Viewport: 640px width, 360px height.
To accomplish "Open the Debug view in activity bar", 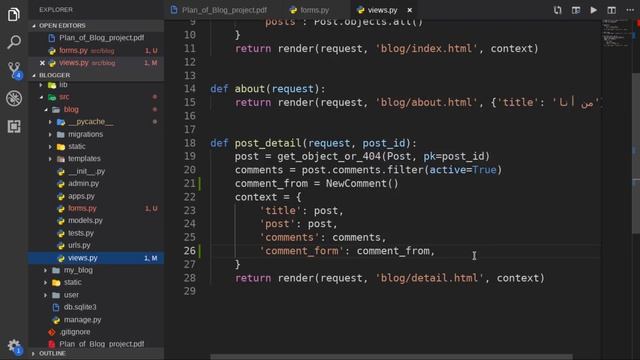I will pyautogui.click(x=14, y=98).
